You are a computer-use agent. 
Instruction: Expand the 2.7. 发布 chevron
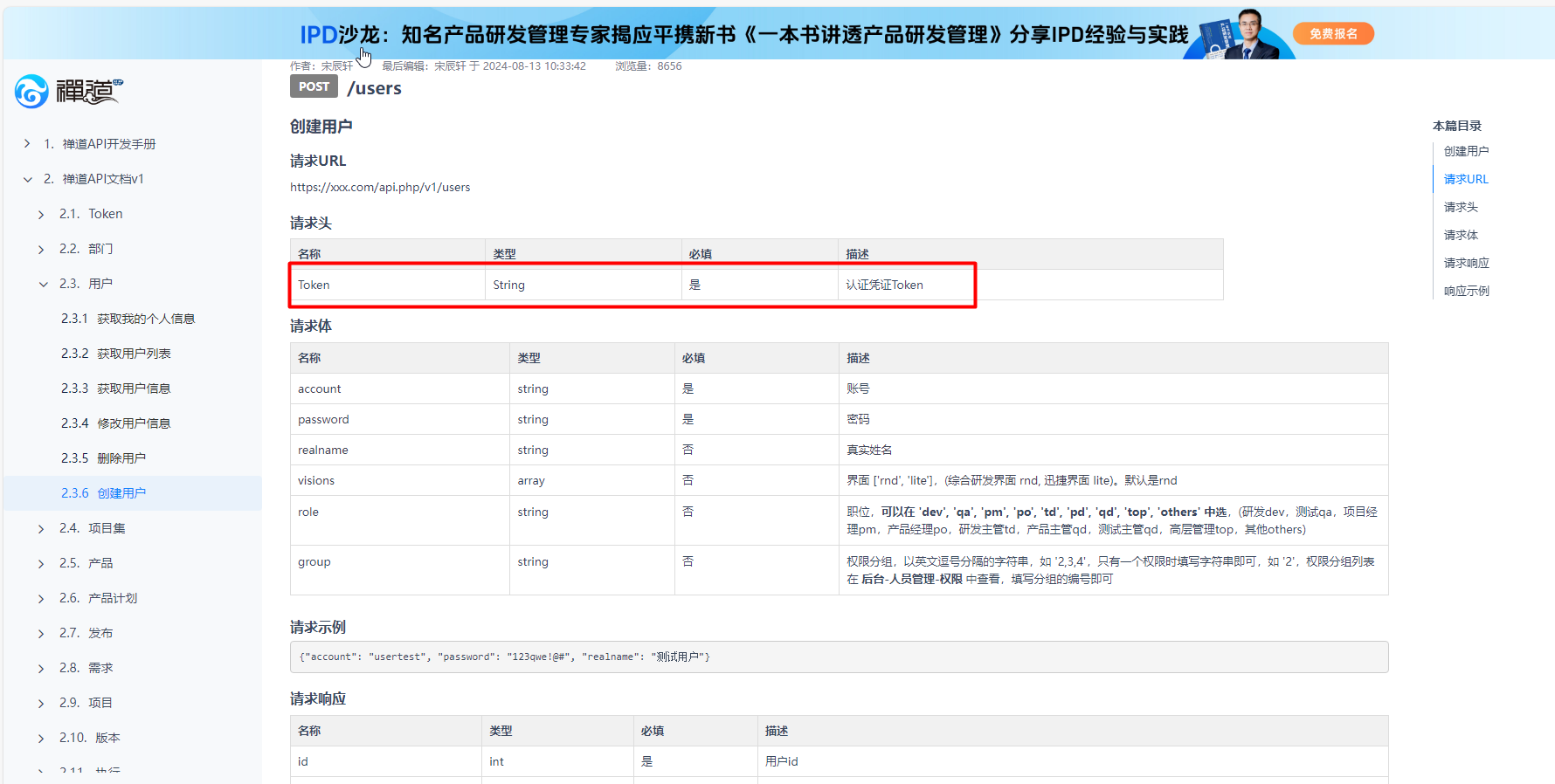point(41,633)
